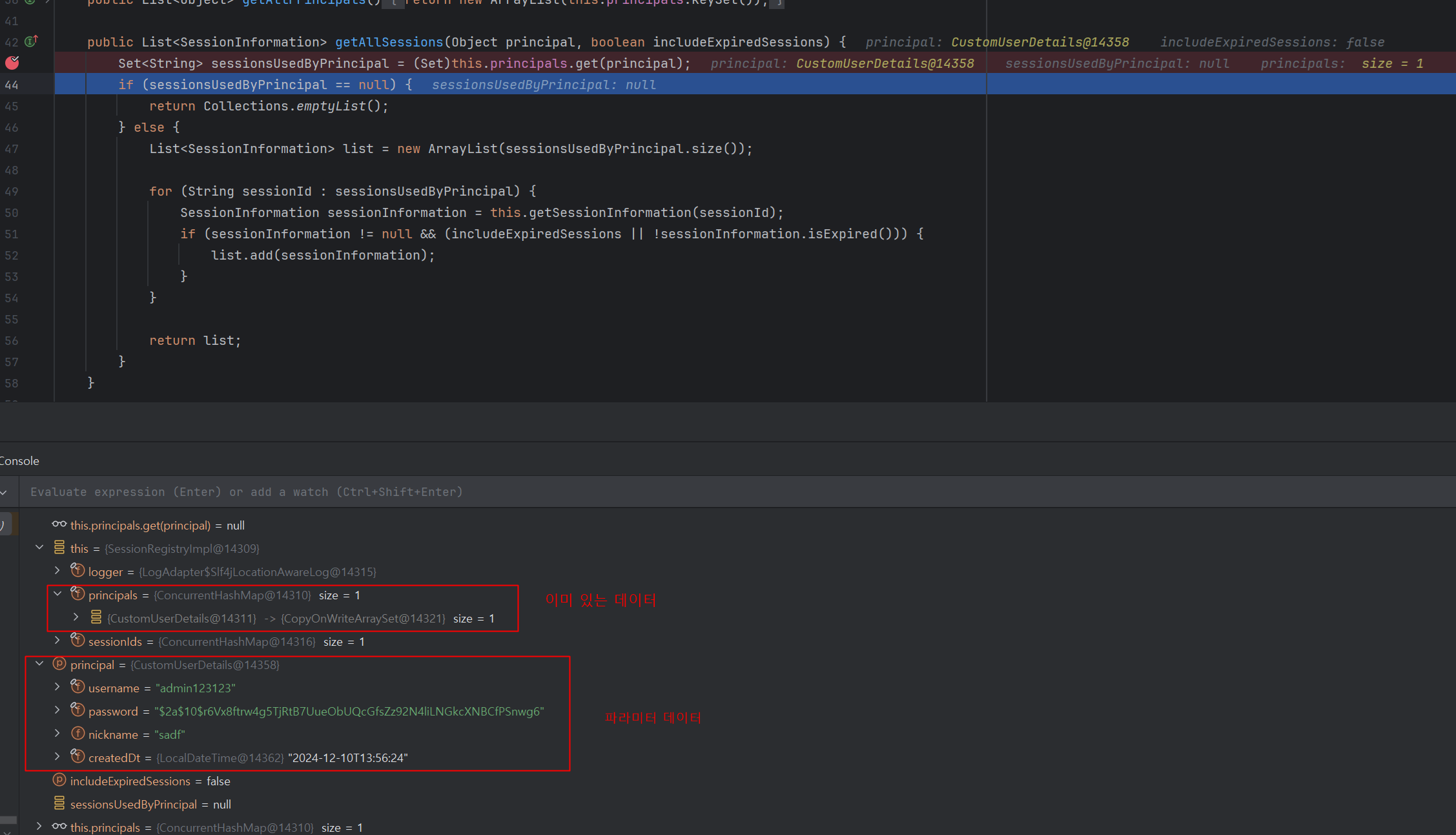The width and height of the screenshot is (1456, 835).
Task: Toggle the red breakpoint on line 43
Action: pyautogui.click(x=12, y=63)
